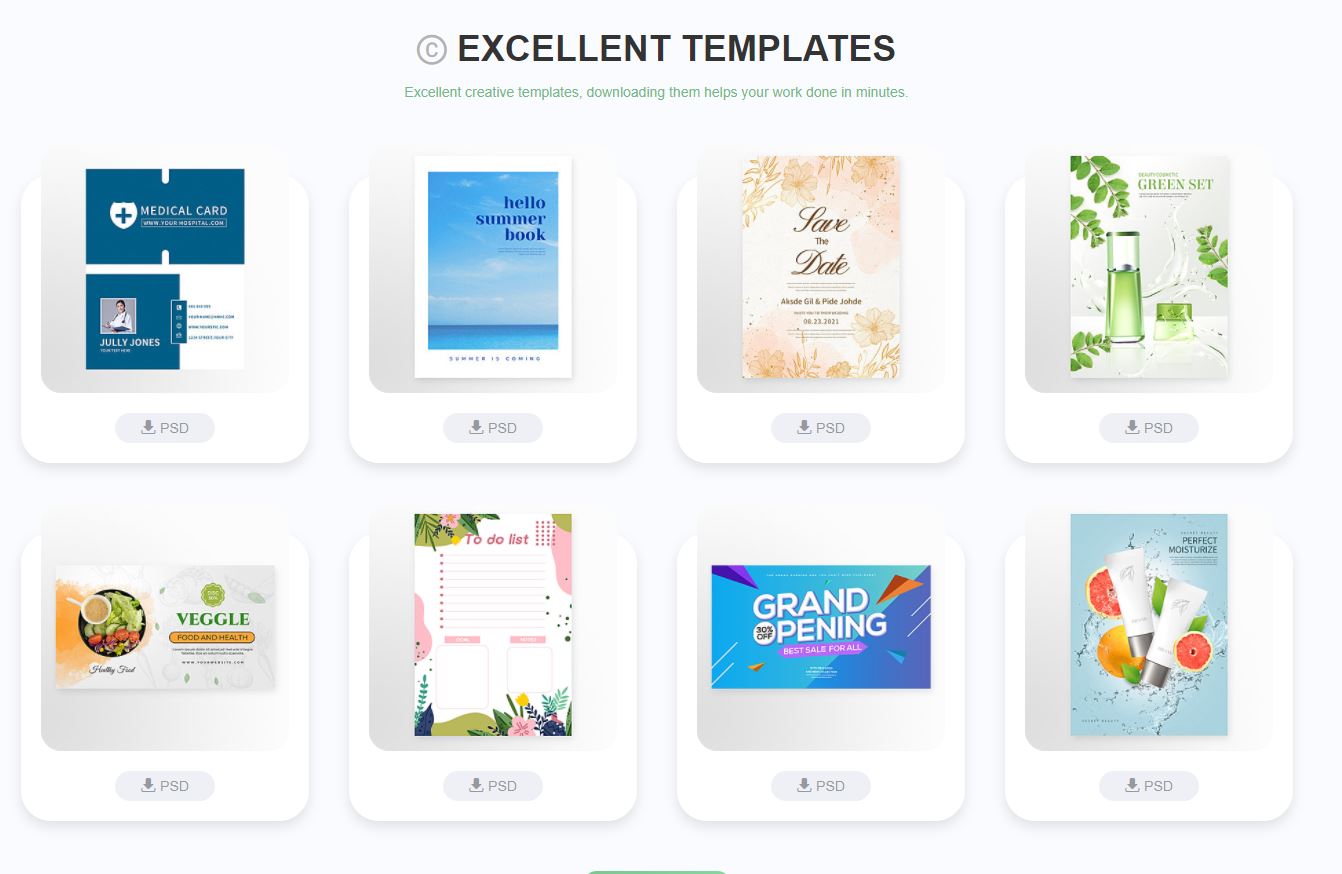
Task: Download PSD for the Medical Card template
Action: [165, 428]
